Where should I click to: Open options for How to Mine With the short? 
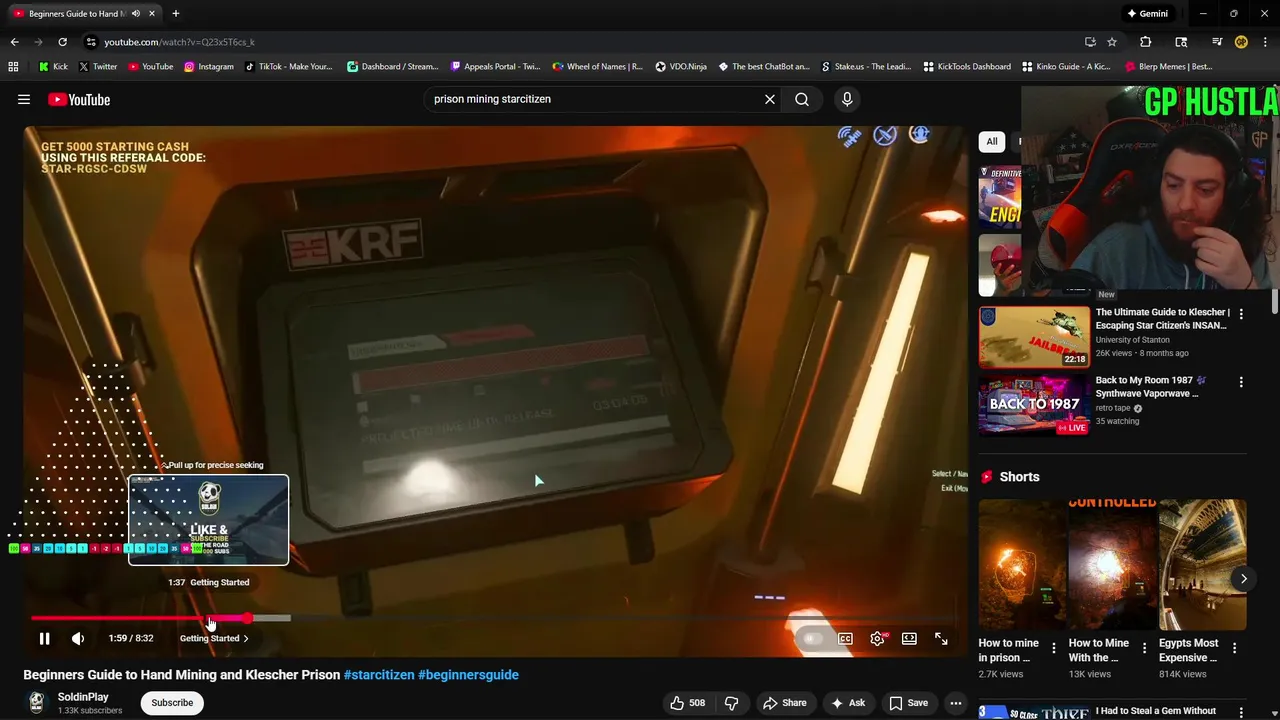click(x=1143, y=648)
